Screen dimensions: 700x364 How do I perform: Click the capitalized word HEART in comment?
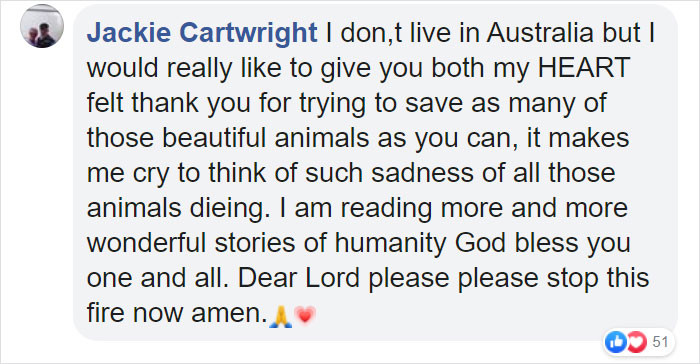(x=583, y=68)
